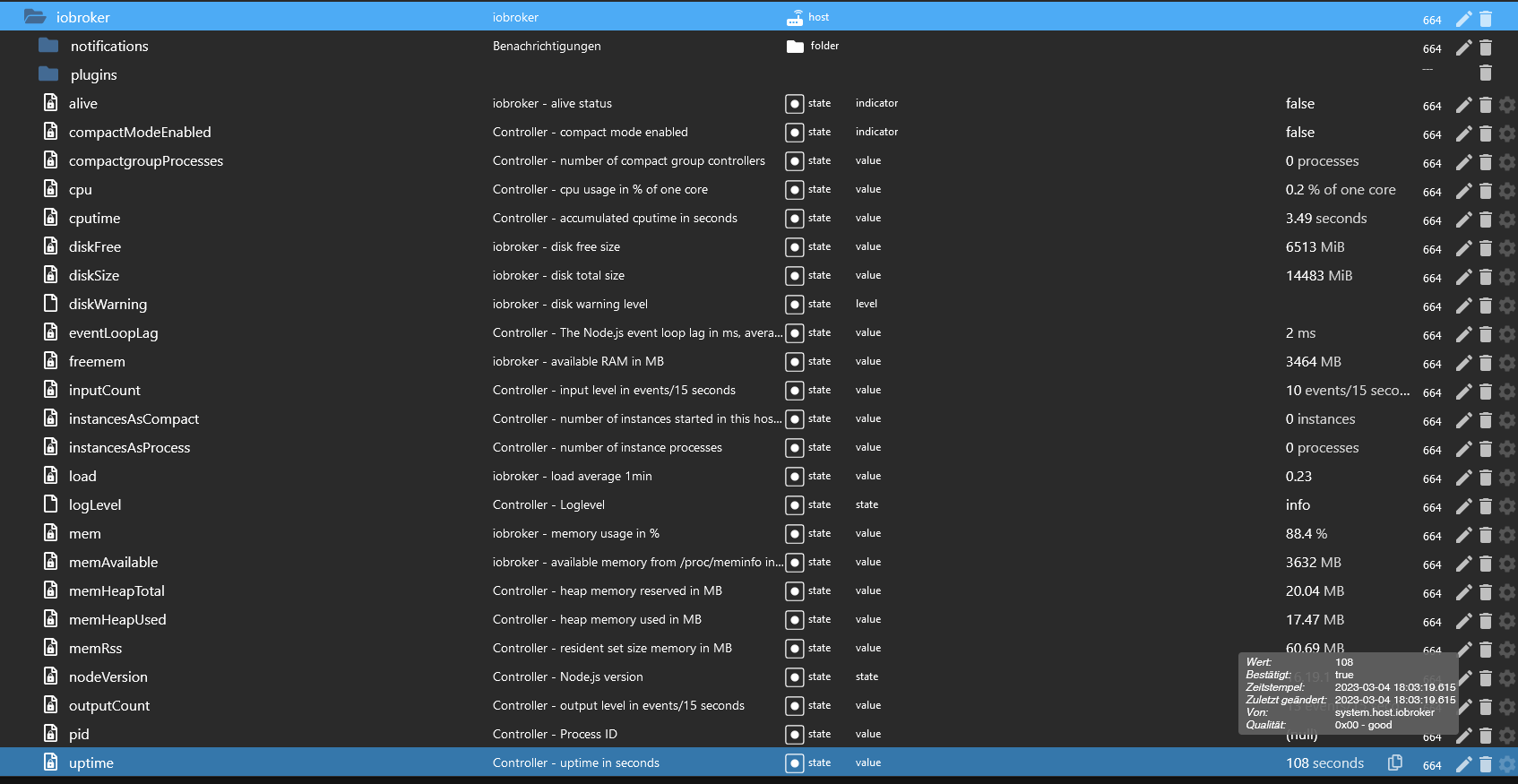Click the 'Benachrichtigungen' name text
The image size is (1518, 784).
[547, 46]
